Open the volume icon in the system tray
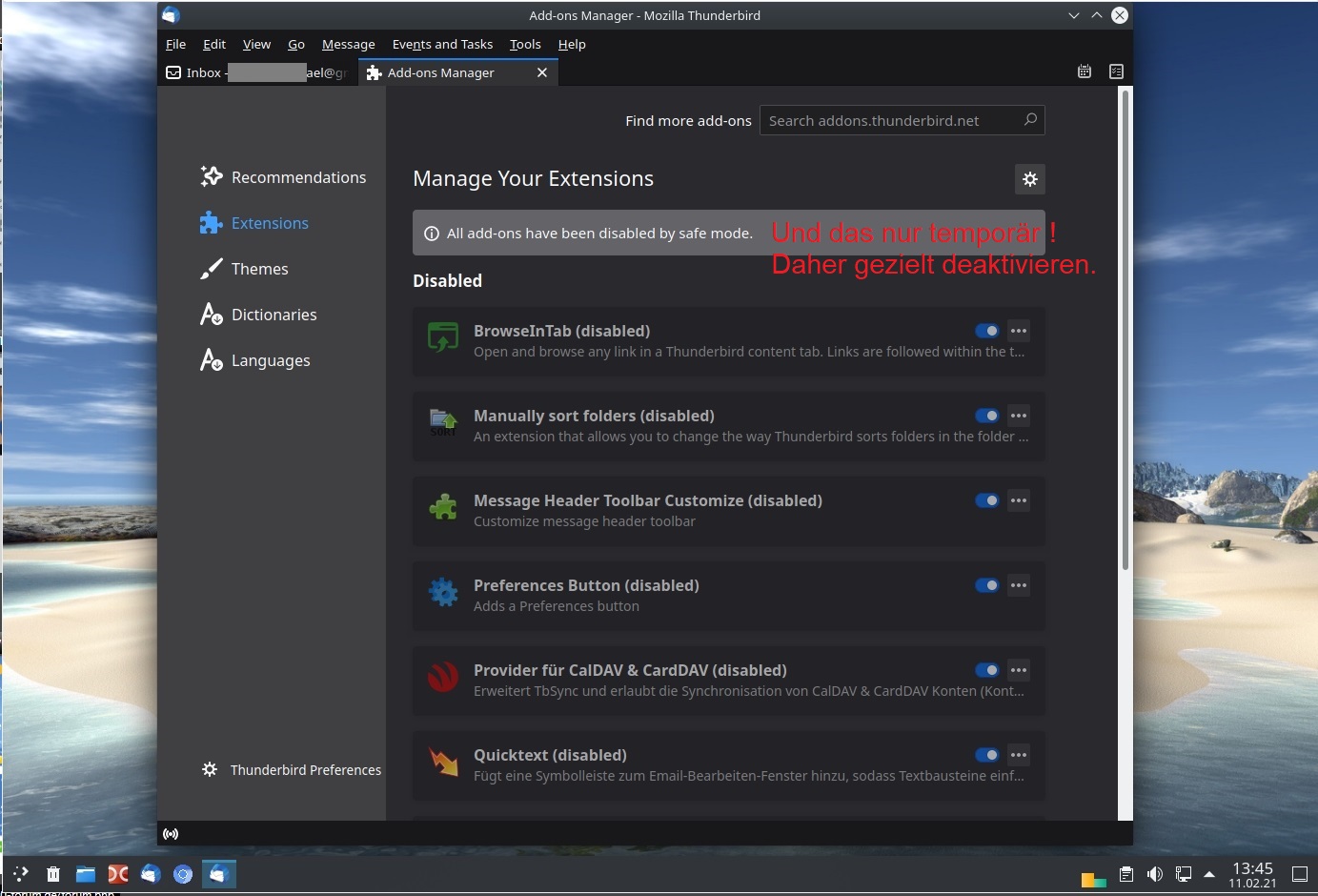The width and height of the screenshot is (1318, 896). pyautogui.click(x=1154, y=874)
